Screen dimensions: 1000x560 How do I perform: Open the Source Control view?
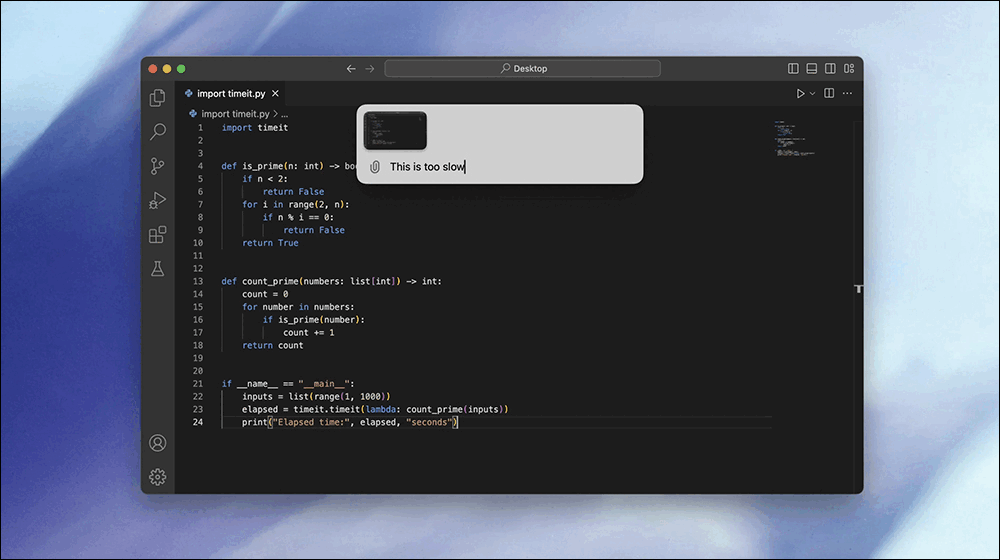[158, 166]
